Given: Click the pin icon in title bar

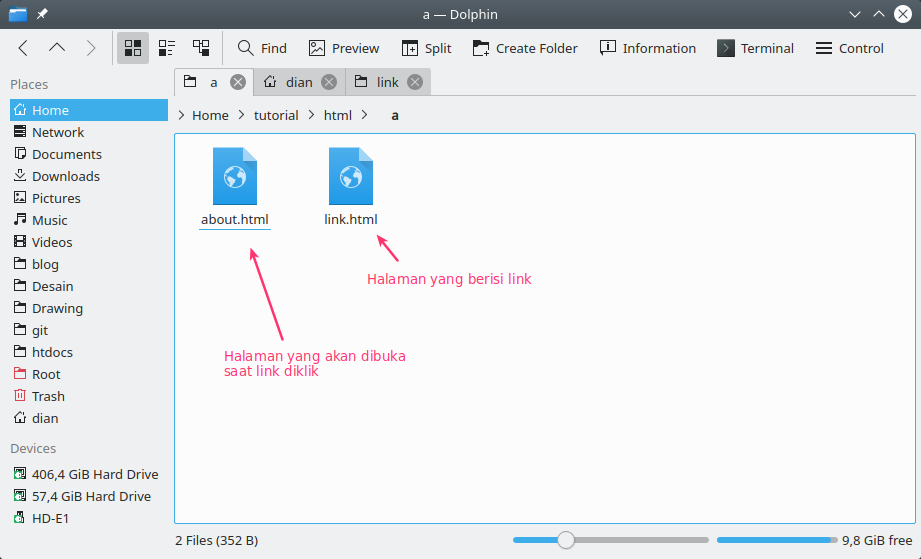Looking at the screenshot, I should coord(42,14).
